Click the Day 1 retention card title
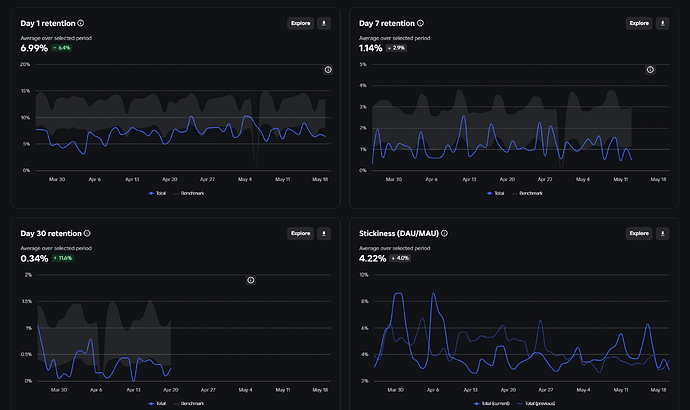 coord(48,23)
